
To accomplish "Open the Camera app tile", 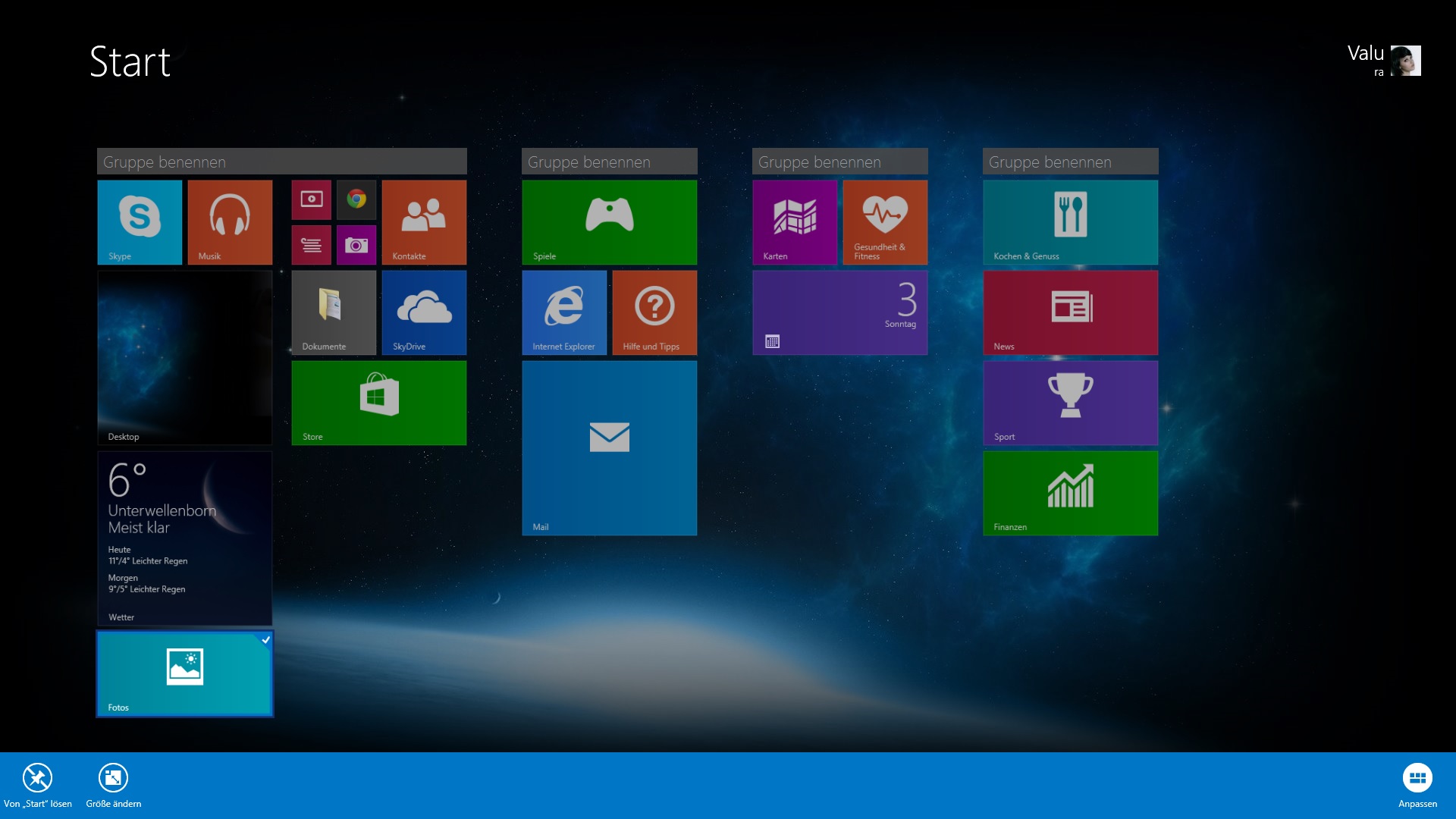I will coord(356,245).
